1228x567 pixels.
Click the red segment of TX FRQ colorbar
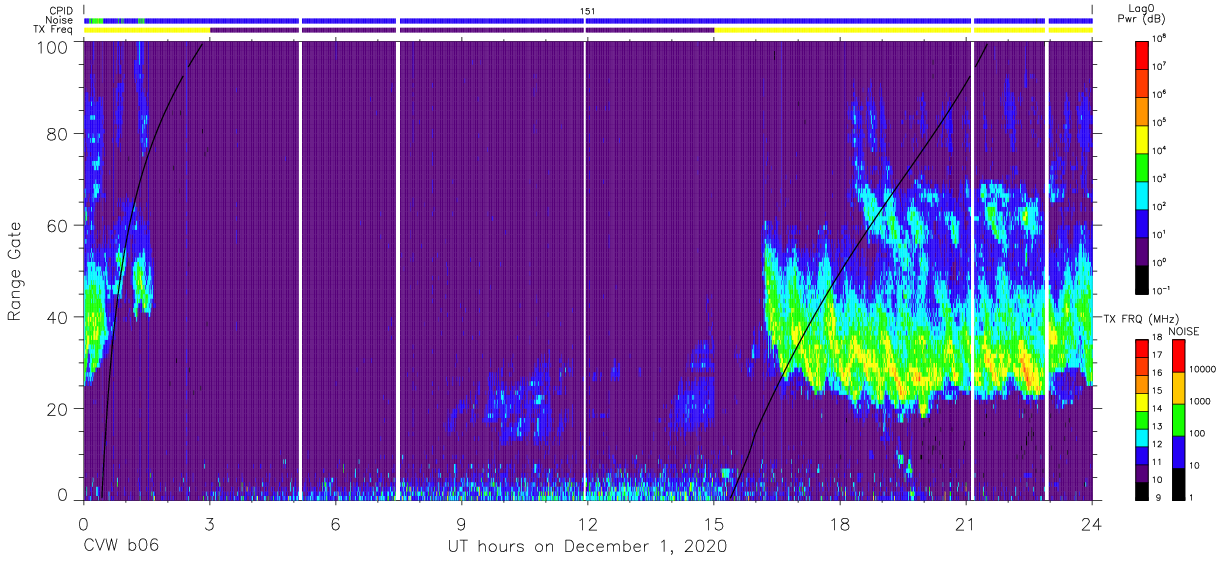pyautogui.click(x=1142, y=349)
